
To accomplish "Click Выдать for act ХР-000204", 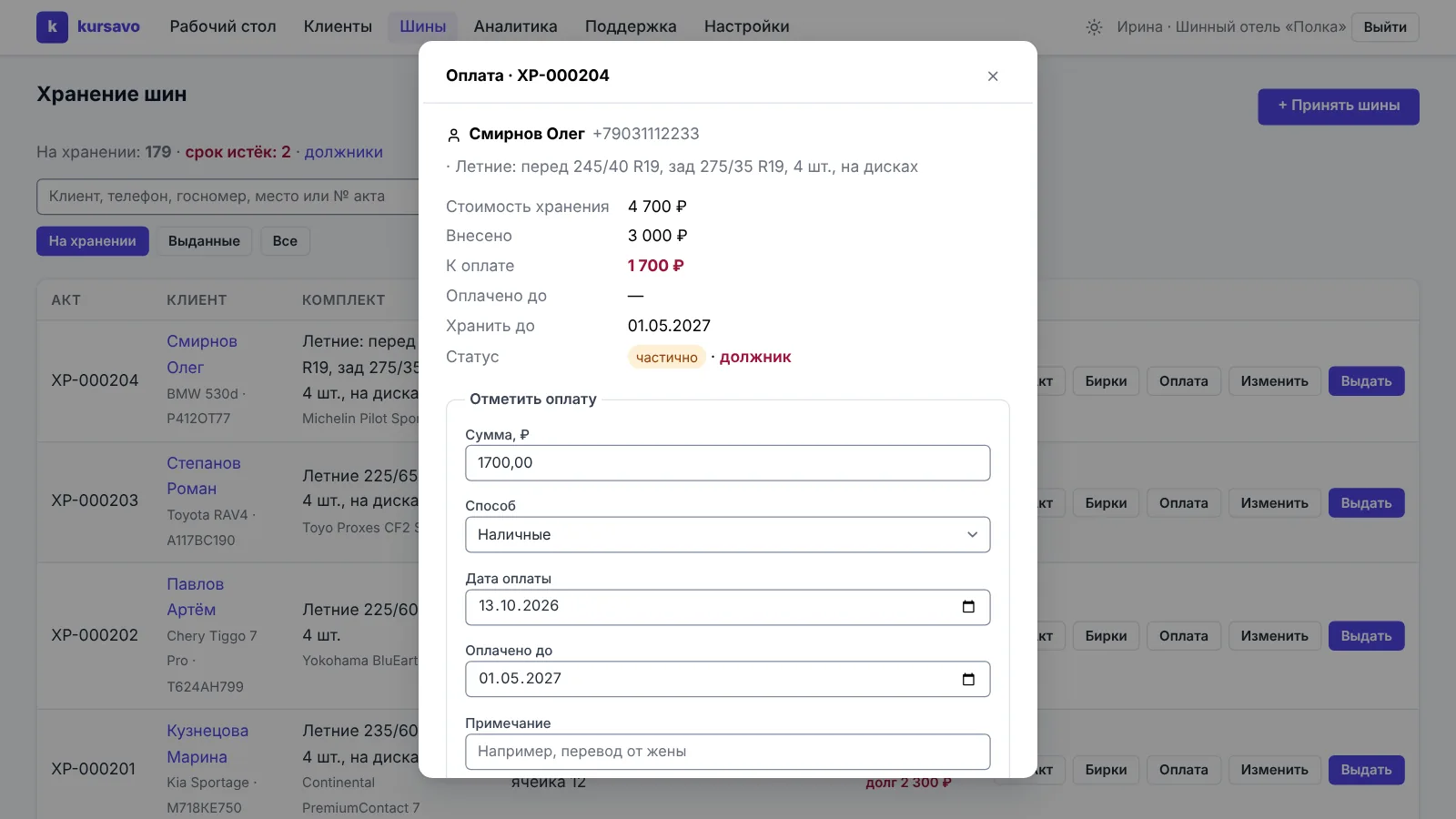I will coord(1366,381).
